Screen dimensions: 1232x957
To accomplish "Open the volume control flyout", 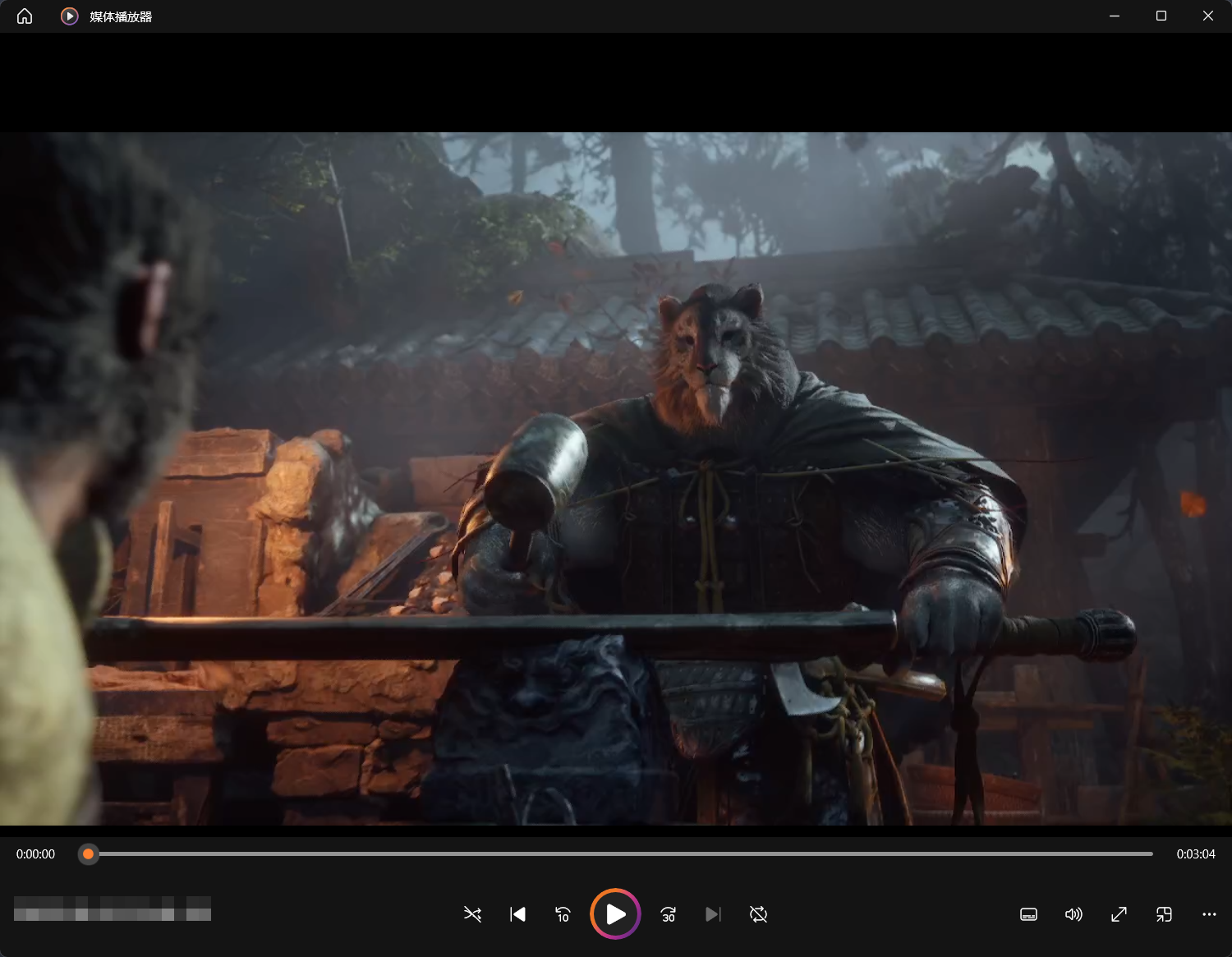I will pyautogui.click(x=1073, y=914).
